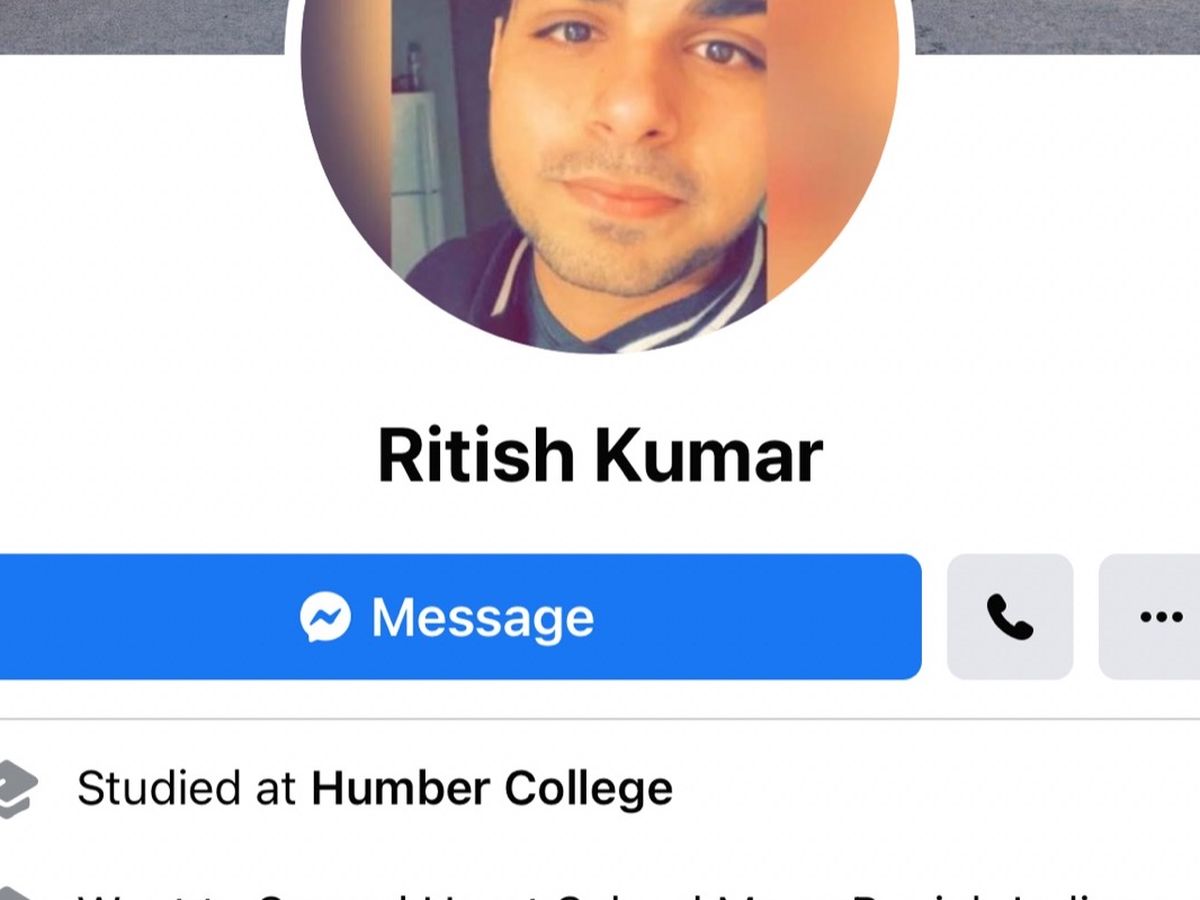Click the Messenger lightning bolt icon
Viewport: 1200px width, 900px height.
325,617
